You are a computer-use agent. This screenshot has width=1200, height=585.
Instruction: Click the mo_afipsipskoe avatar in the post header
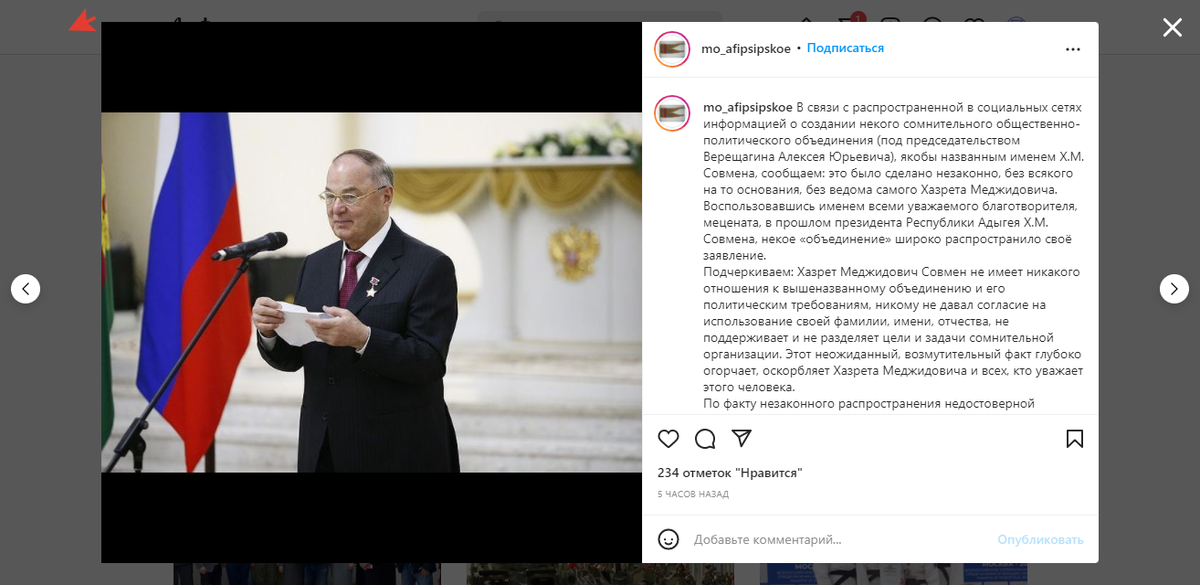[x=672, y=49]
